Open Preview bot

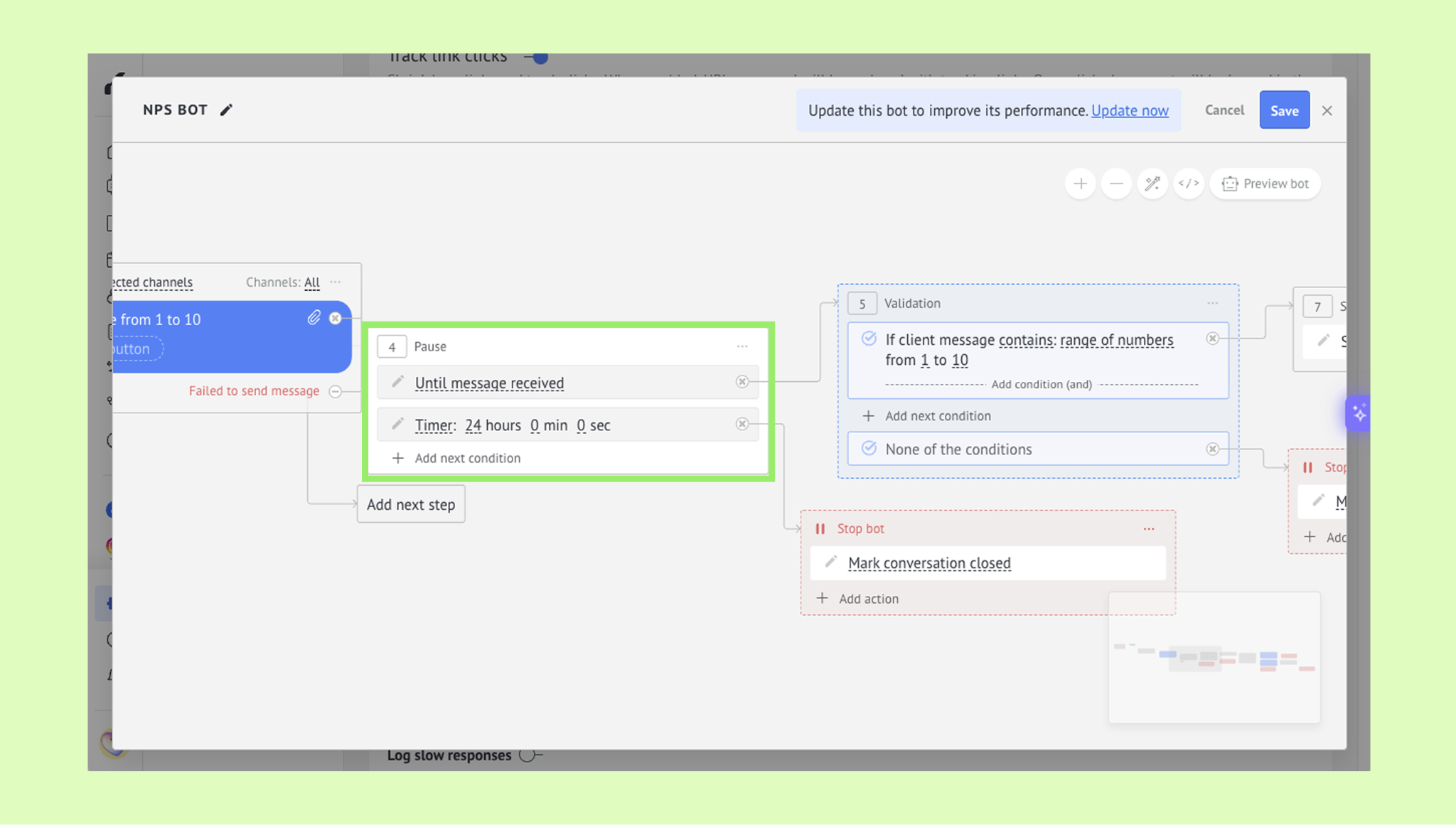point(1265,183)
